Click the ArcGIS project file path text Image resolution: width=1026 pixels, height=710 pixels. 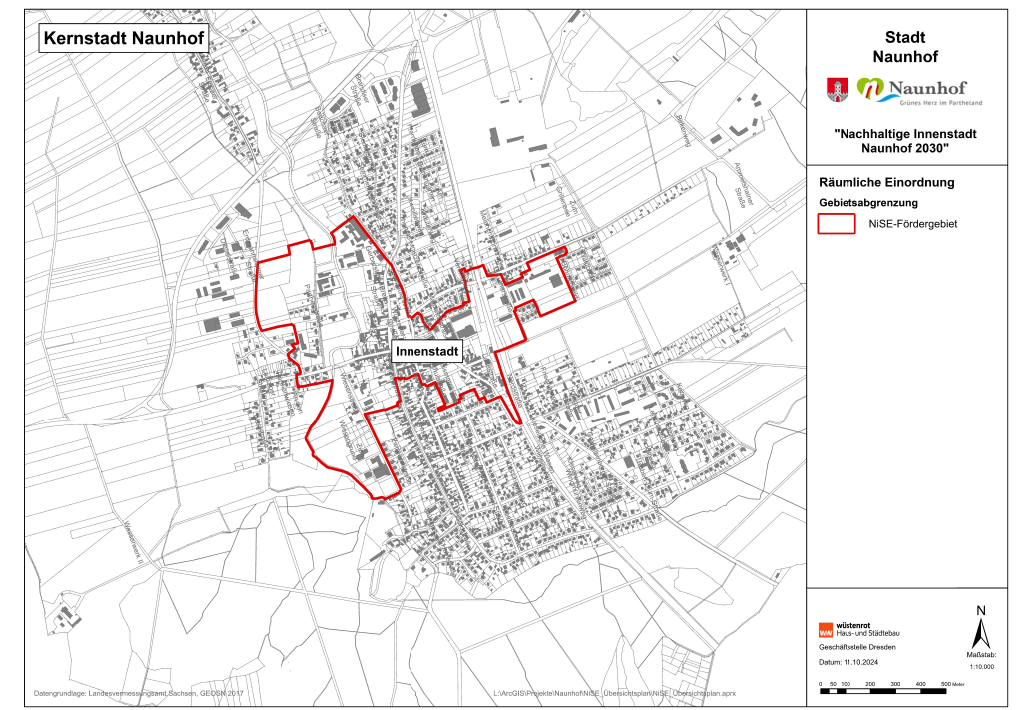(614, 693)
